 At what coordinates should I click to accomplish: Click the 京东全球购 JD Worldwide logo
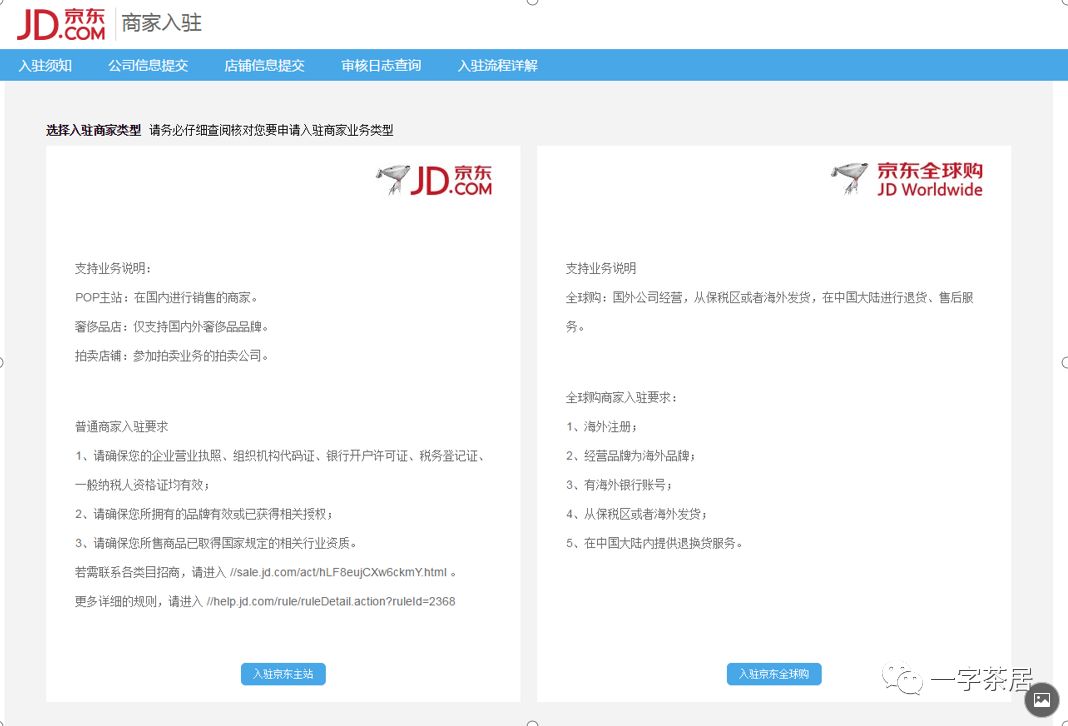point(907,179)
